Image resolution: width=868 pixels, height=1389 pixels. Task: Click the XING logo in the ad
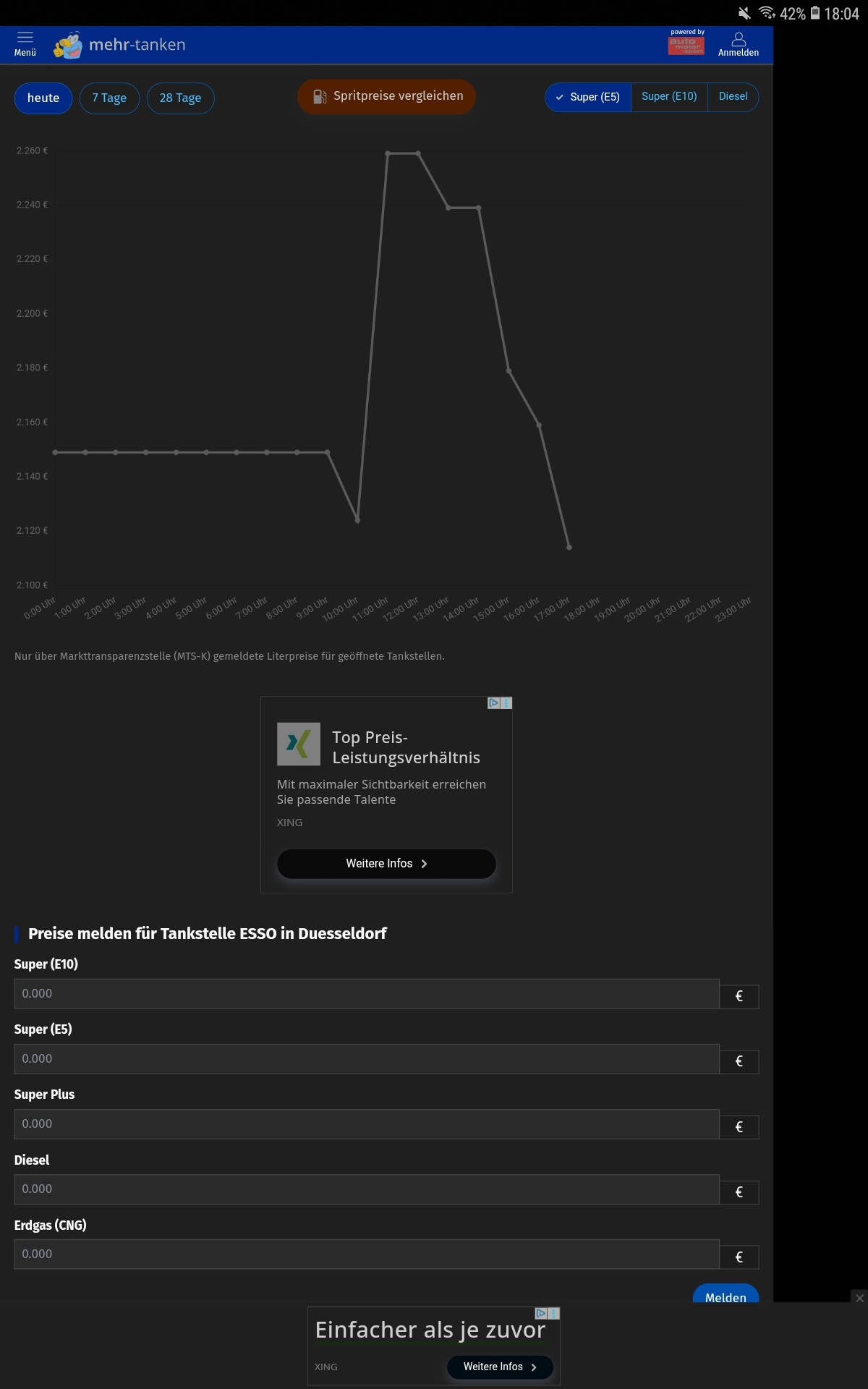(x=298, y=744)
